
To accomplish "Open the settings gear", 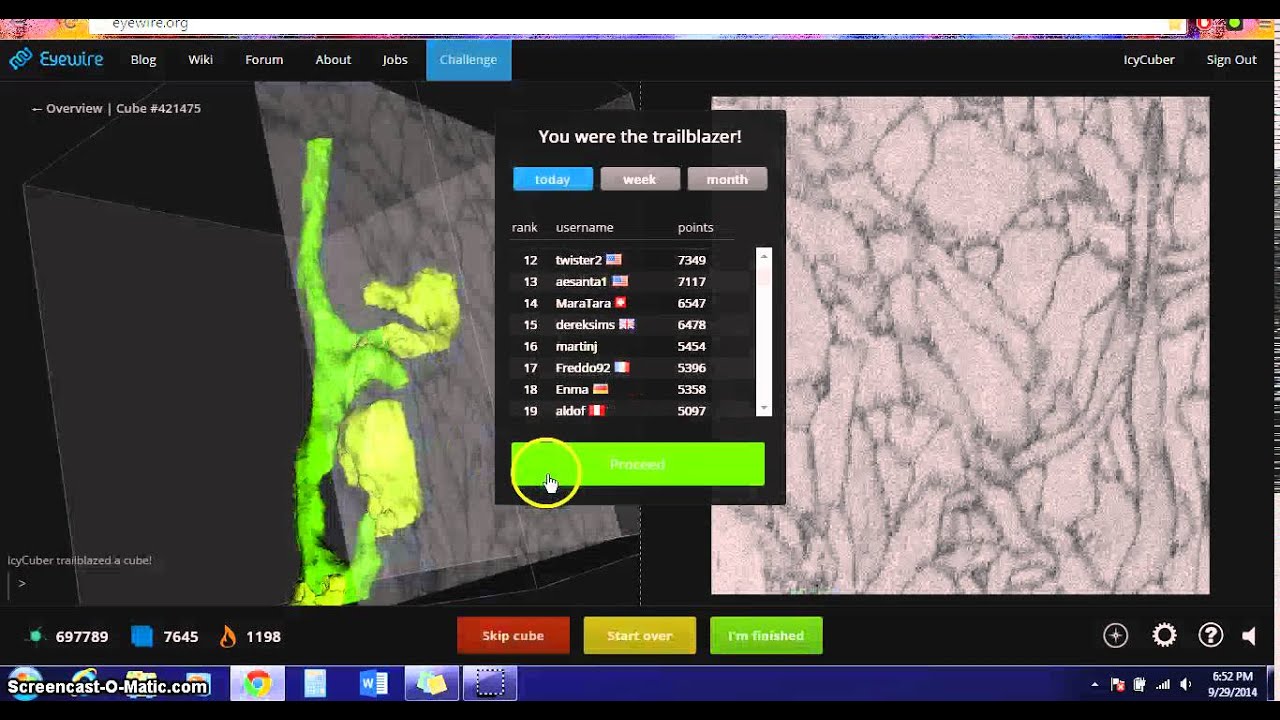I will pos(1164,635).
